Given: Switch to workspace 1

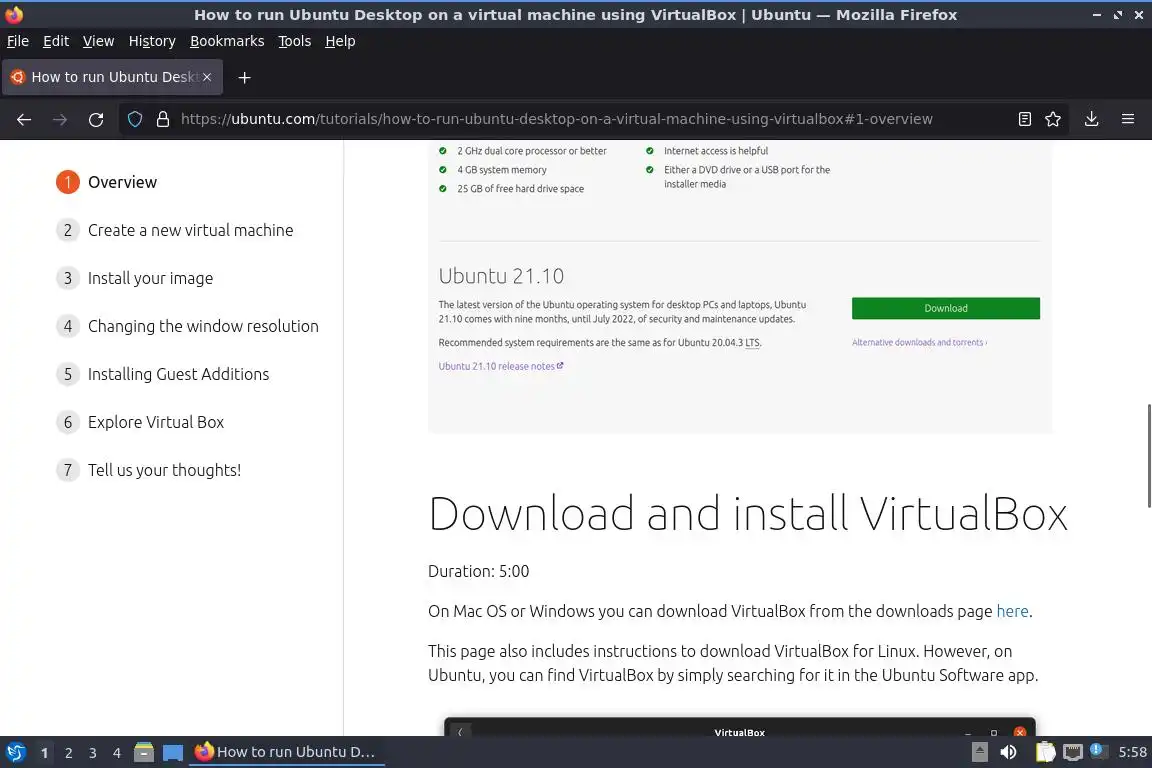Looking at the screenshot, I should [44, 753].
